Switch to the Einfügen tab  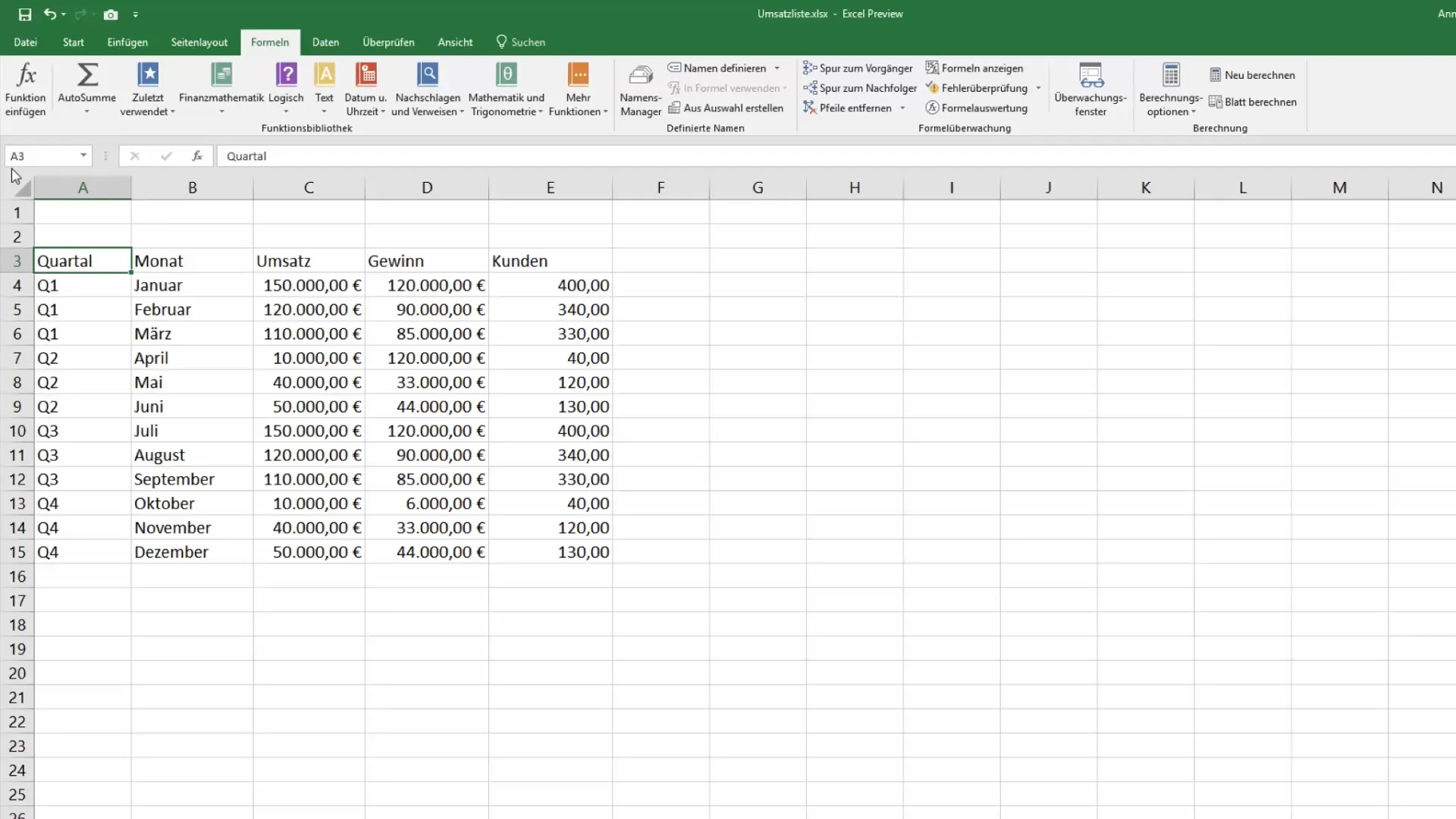[127, 42]
